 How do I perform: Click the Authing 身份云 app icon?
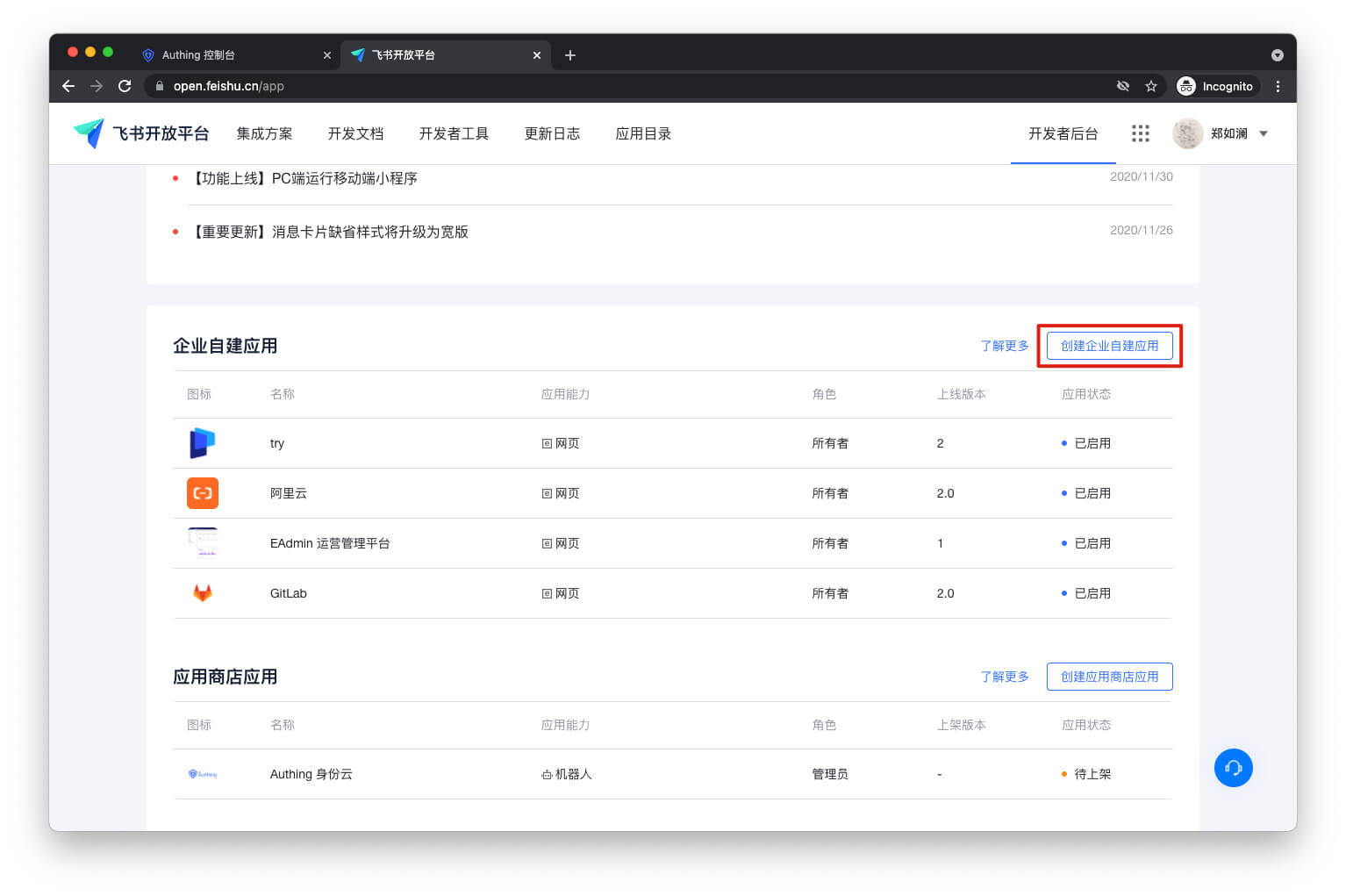[x=202, y=774]
